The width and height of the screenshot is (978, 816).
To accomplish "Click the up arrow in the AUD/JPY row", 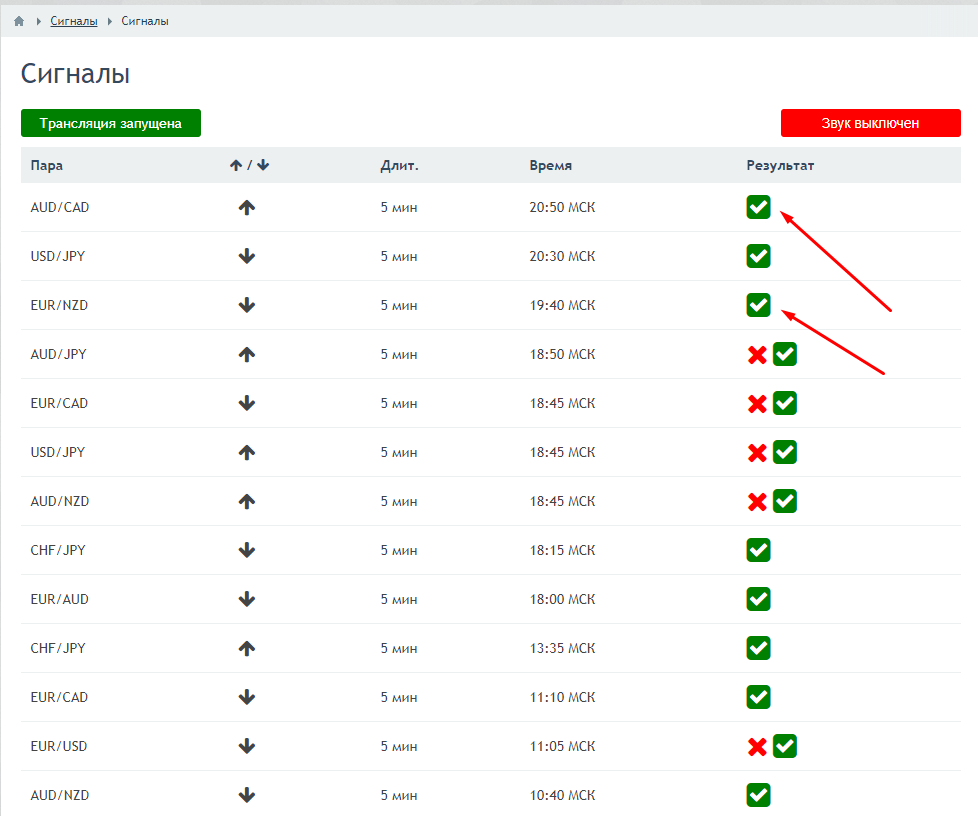I will [247, 354].
